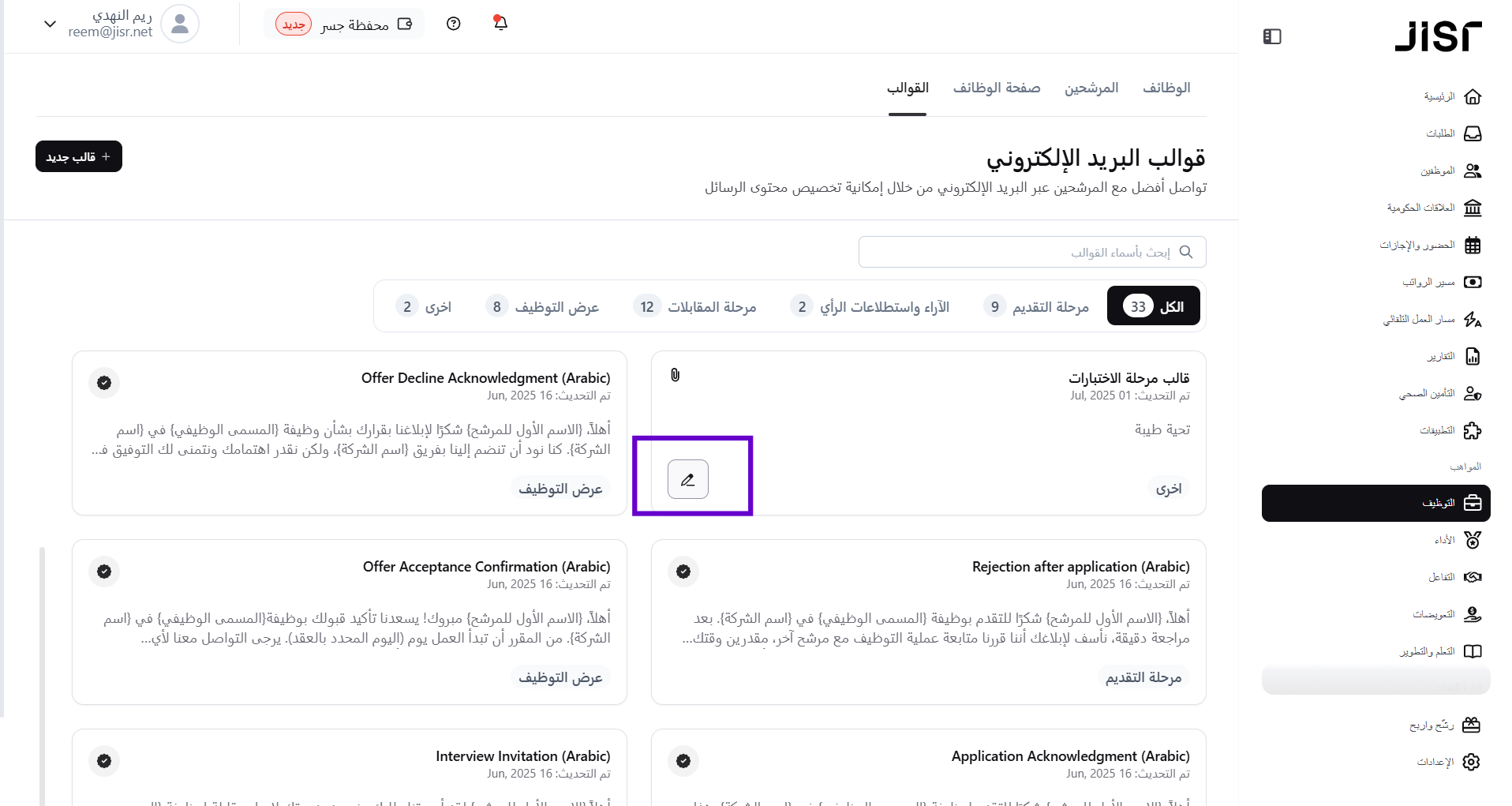Switch to the المرشحين tab
Screen dimensions: 1512x806
point(1091,88)
